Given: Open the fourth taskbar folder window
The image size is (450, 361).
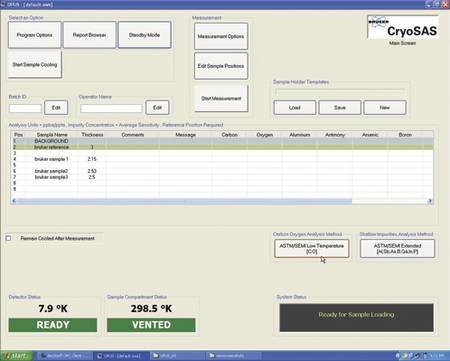Looking at the screenshot, I should [x=233, y=356].
